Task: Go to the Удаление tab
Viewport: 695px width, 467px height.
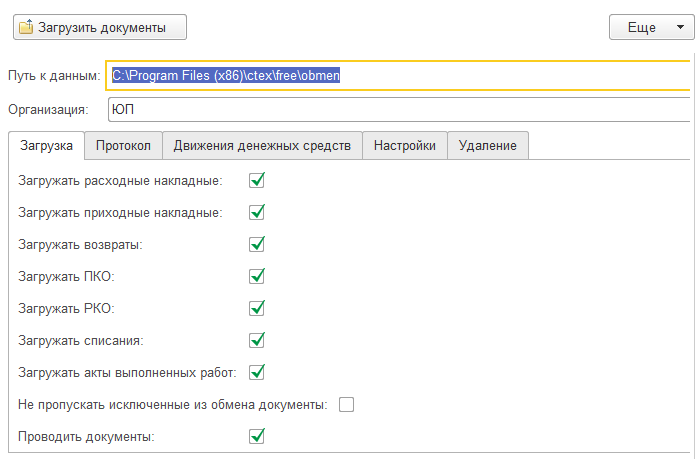Action: pyautogui.click(x=487, y=146)
